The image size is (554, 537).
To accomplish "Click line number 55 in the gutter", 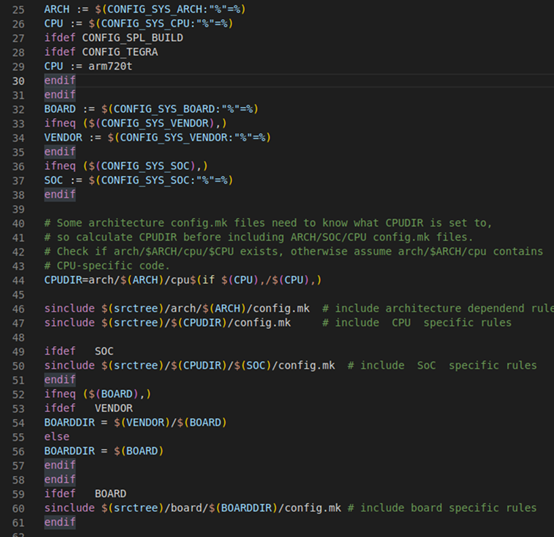I will click(x=18, y=437).
